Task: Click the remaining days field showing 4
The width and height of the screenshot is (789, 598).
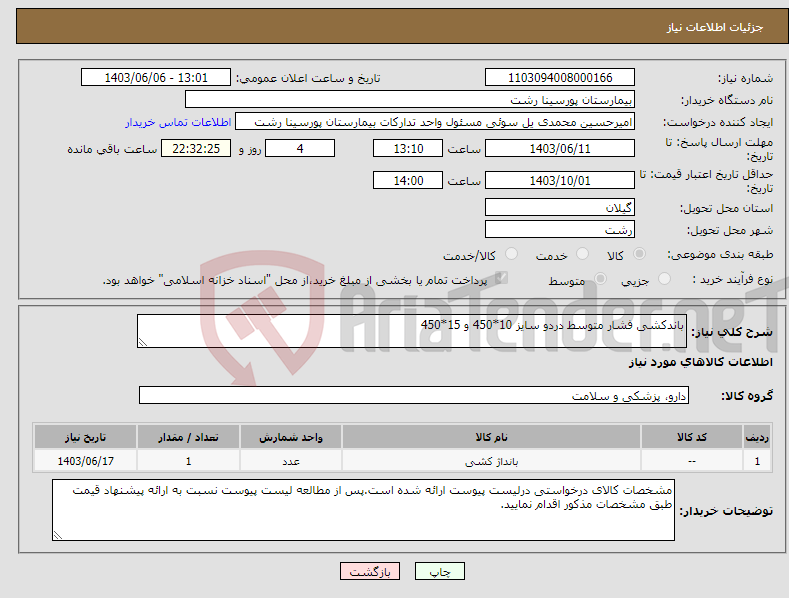Action: (x=300, y=148)
